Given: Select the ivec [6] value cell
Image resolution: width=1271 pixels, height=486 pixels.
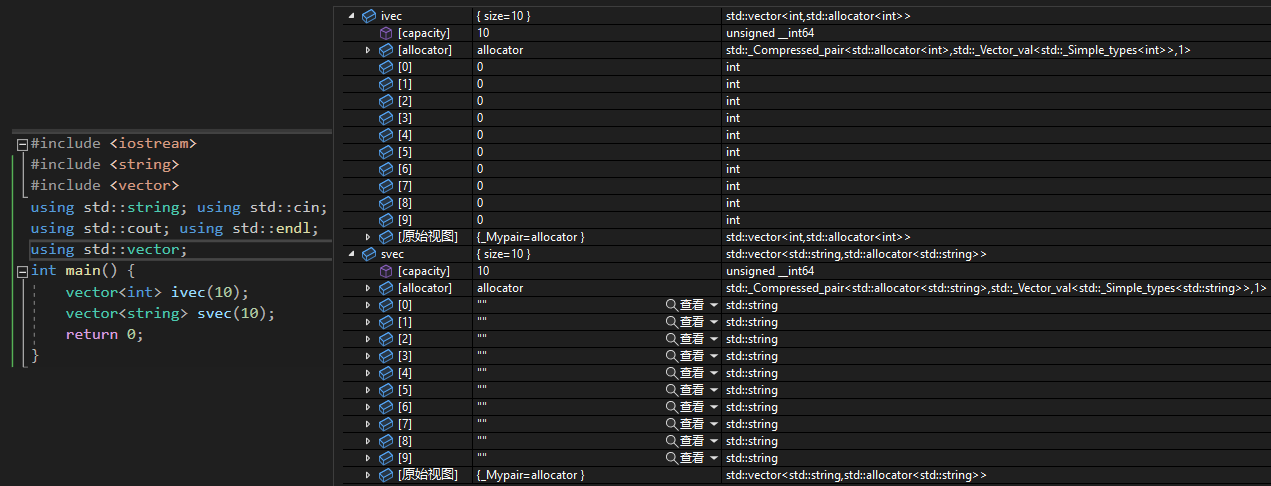Looking at the screenshot, I should coord(595,169).
